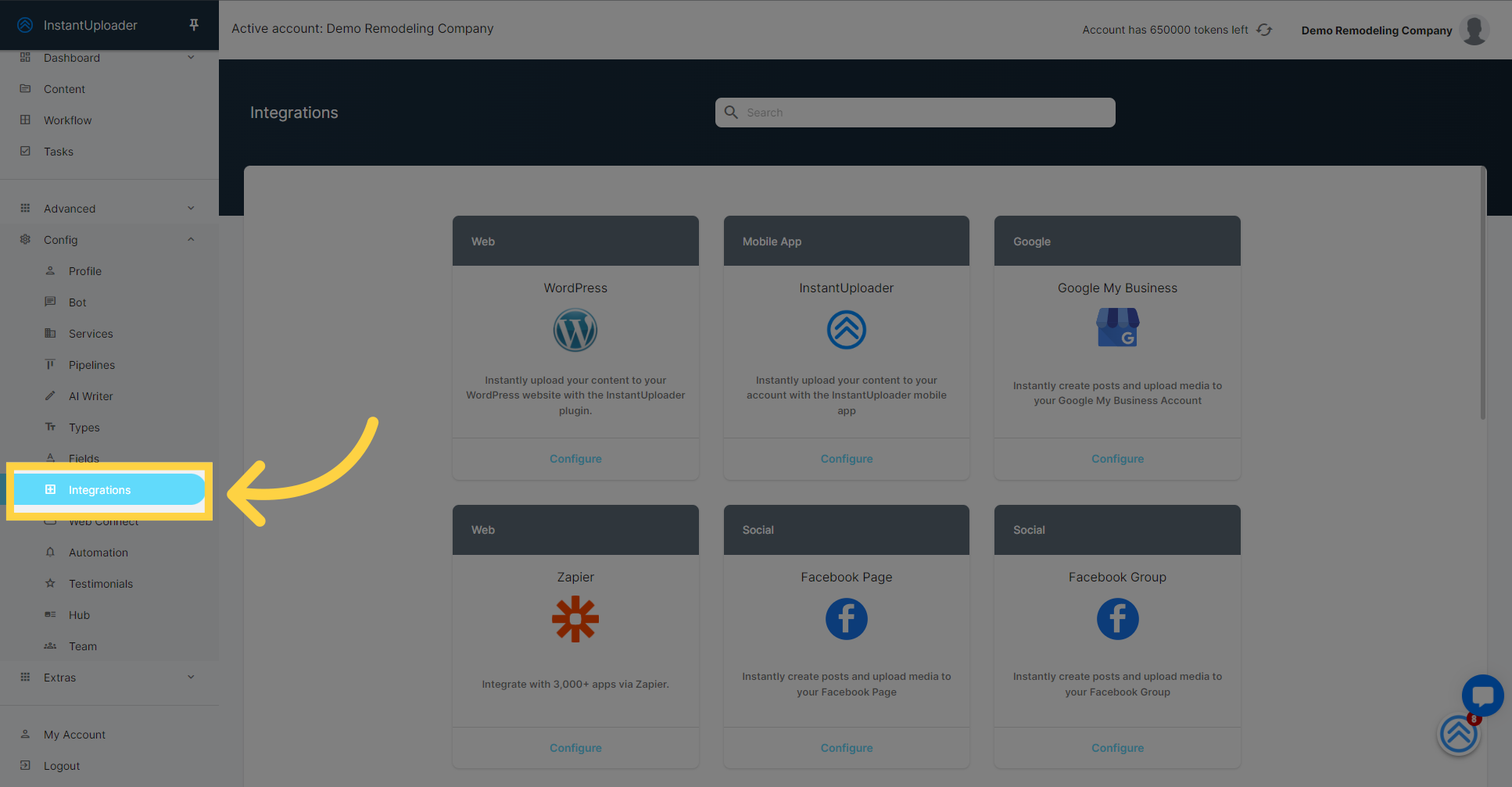Click the Facebook Page logo
Viewport: 1512px width, 787px height.
coord(847,619)
